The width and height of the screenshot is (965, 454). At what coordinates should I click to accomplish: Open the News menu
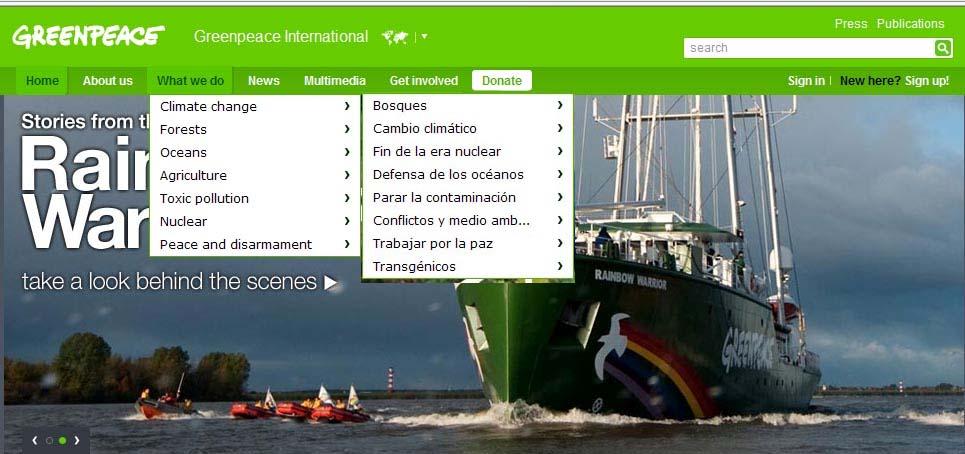pyautogui.click(x=263, y=81)
